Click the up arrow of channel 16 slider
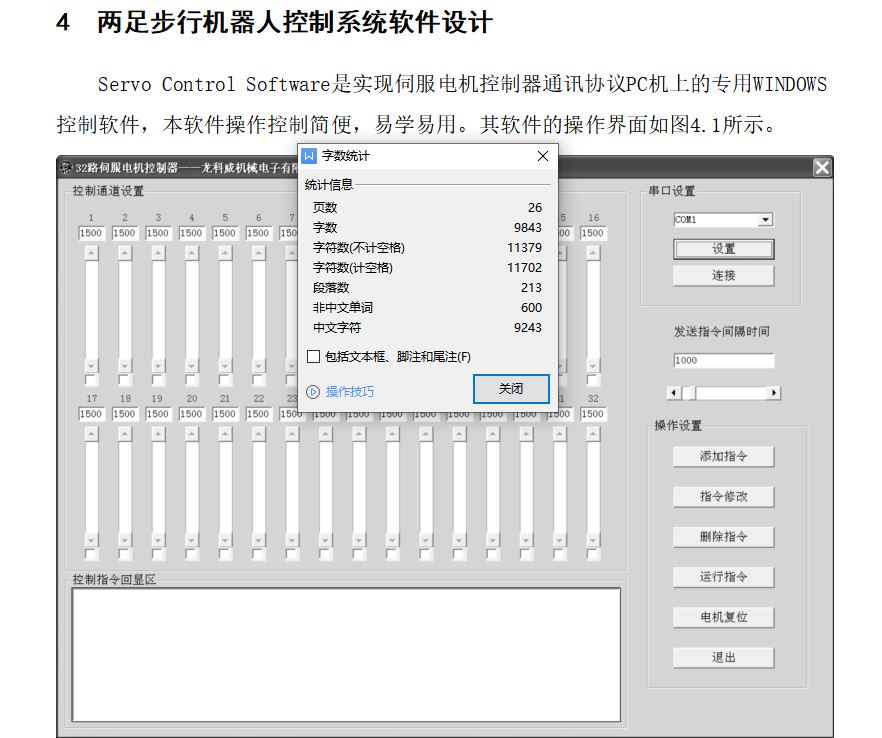Screen dimensions: 882x738 593,253
